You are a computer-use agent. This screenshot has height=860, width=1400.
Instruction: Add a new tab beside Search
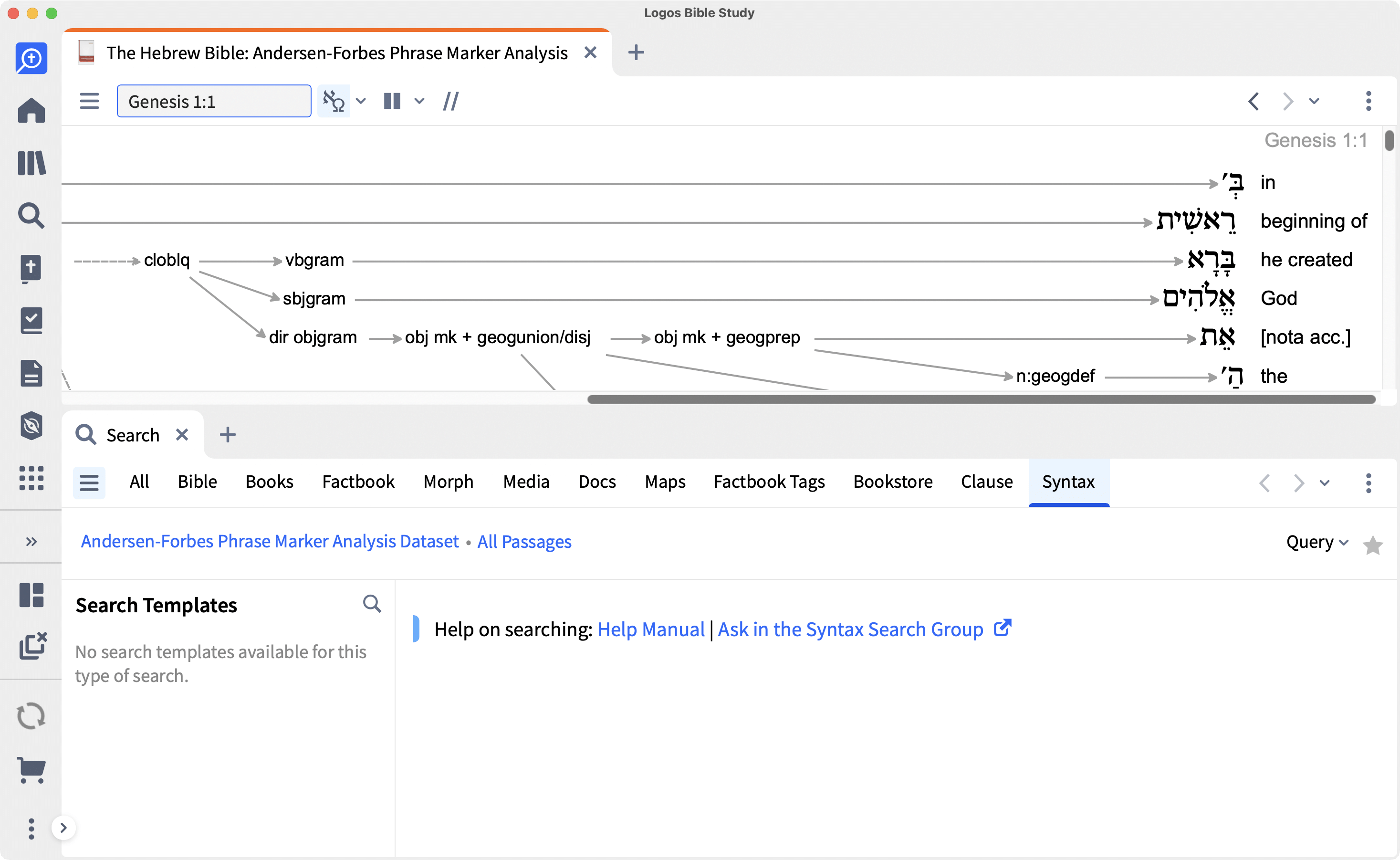click(228, 435)
